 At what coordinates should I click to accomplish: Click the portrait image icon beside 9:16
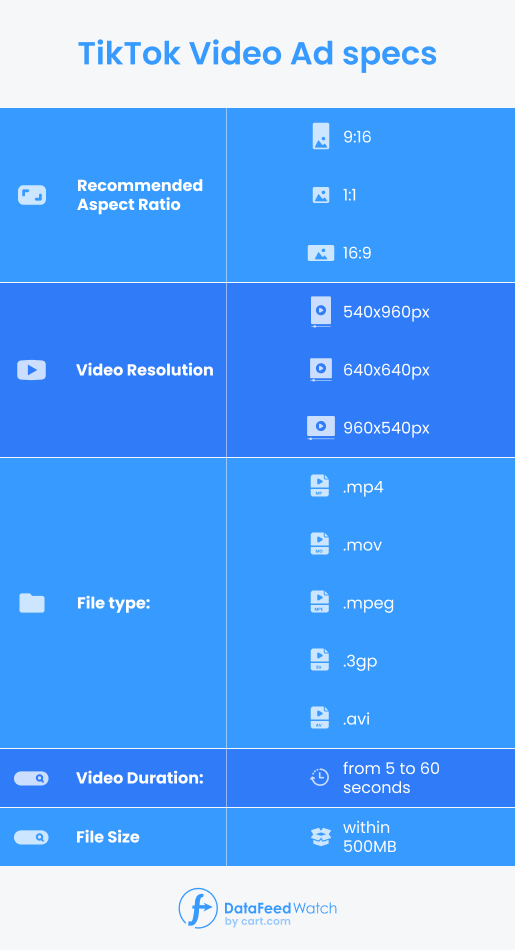click(321, 136)
